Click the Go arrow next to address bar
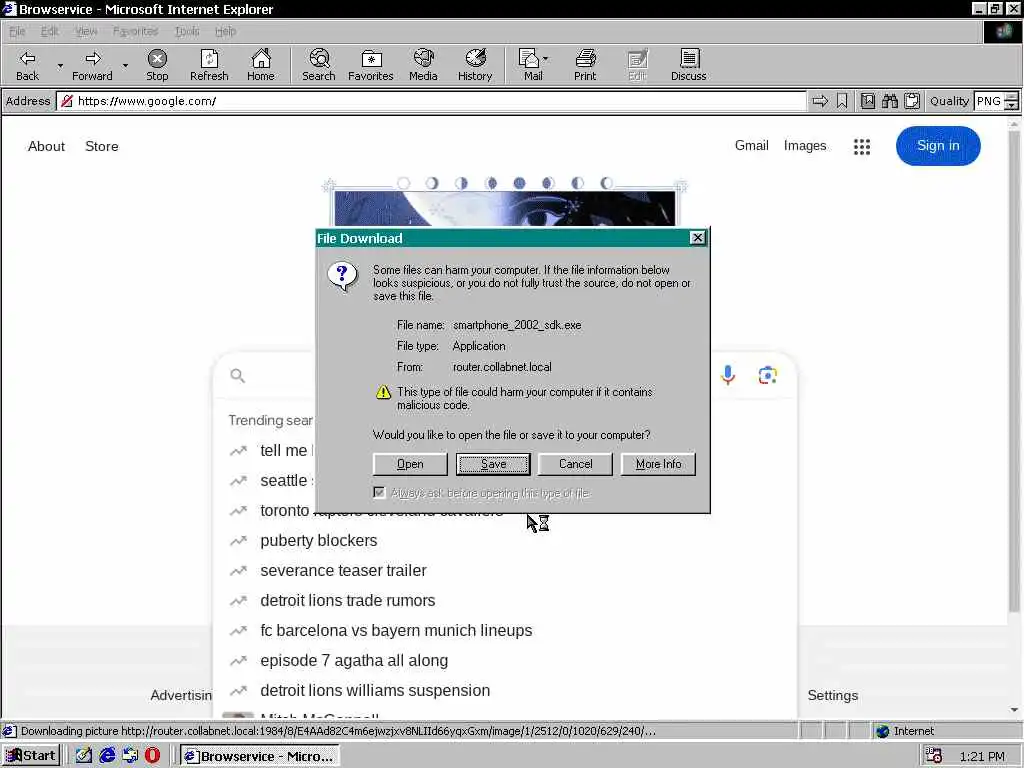 coord(820,101)
